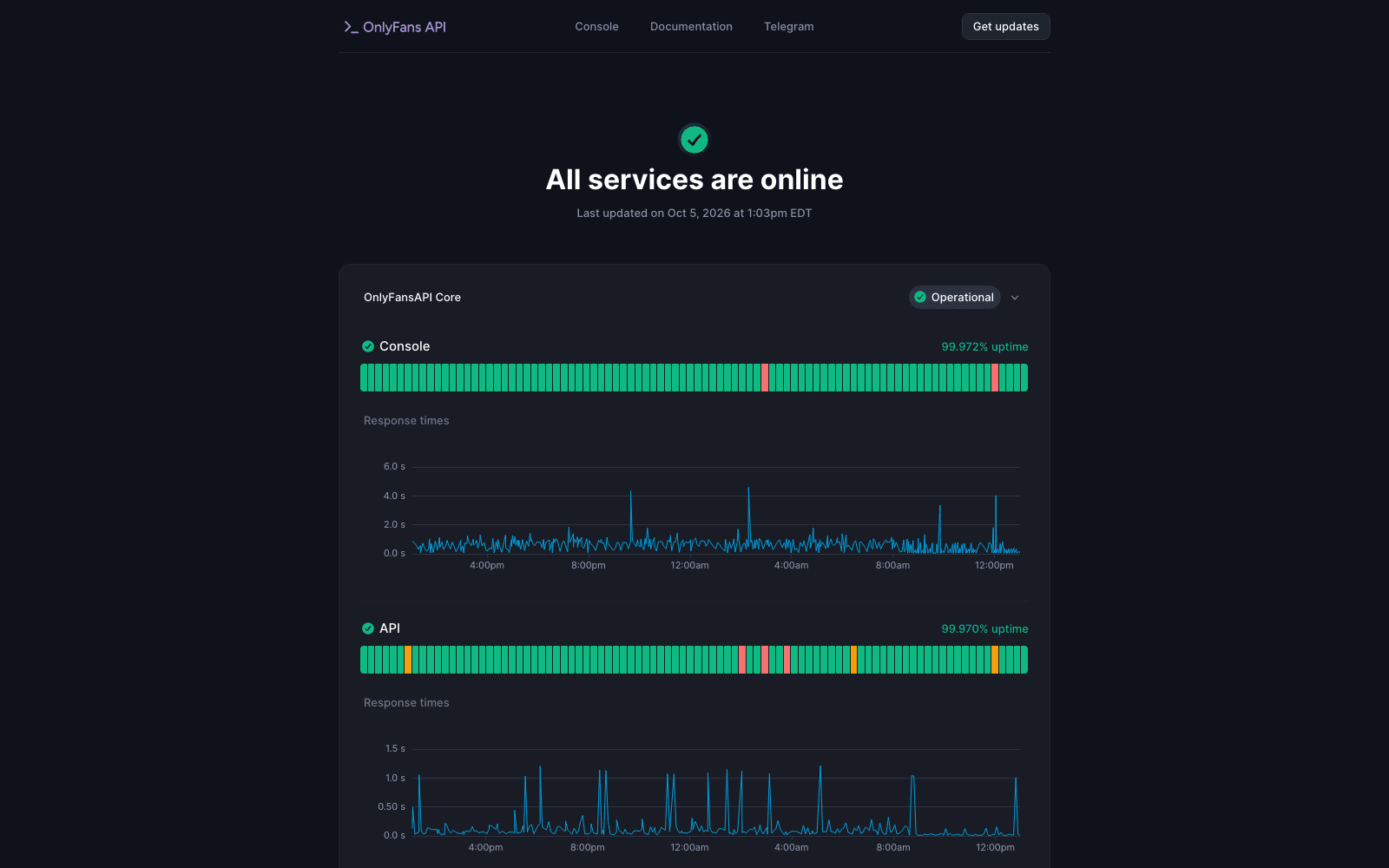Click the 2.0 s axis label
1389x868 pixels.
click(x=394, y=525)
